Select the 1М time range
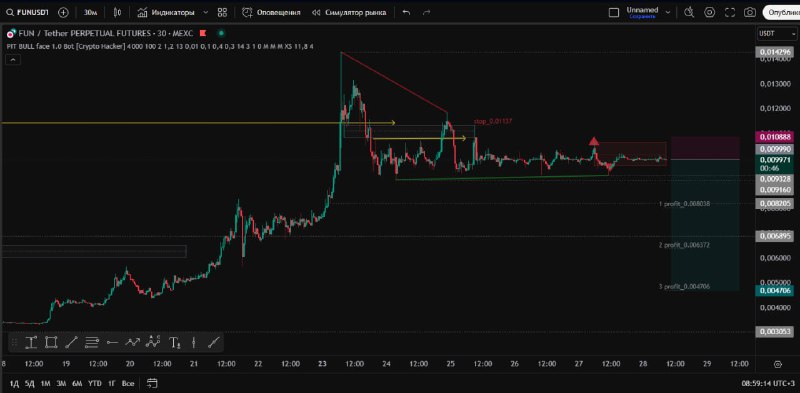This screenshot has height=393, width=800. [x=45, y=383]
